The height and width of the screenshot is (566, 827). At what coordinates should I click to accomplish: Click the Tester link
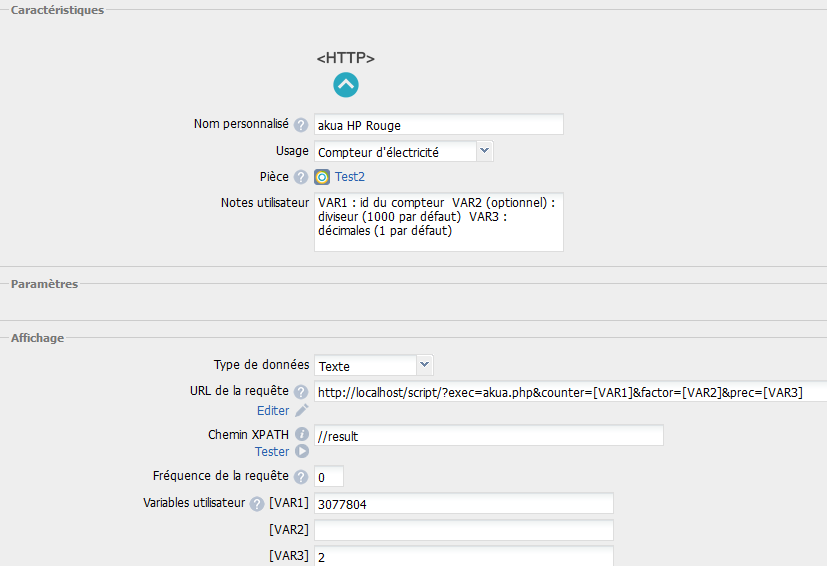[272, 452]
